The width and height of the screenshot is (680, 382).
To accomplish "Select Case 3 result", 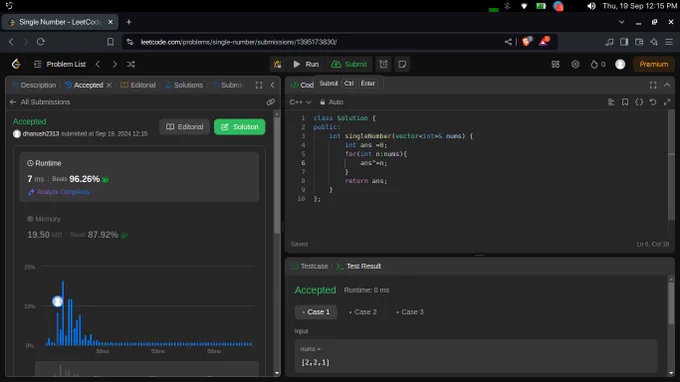I will [x=410, y=312].
